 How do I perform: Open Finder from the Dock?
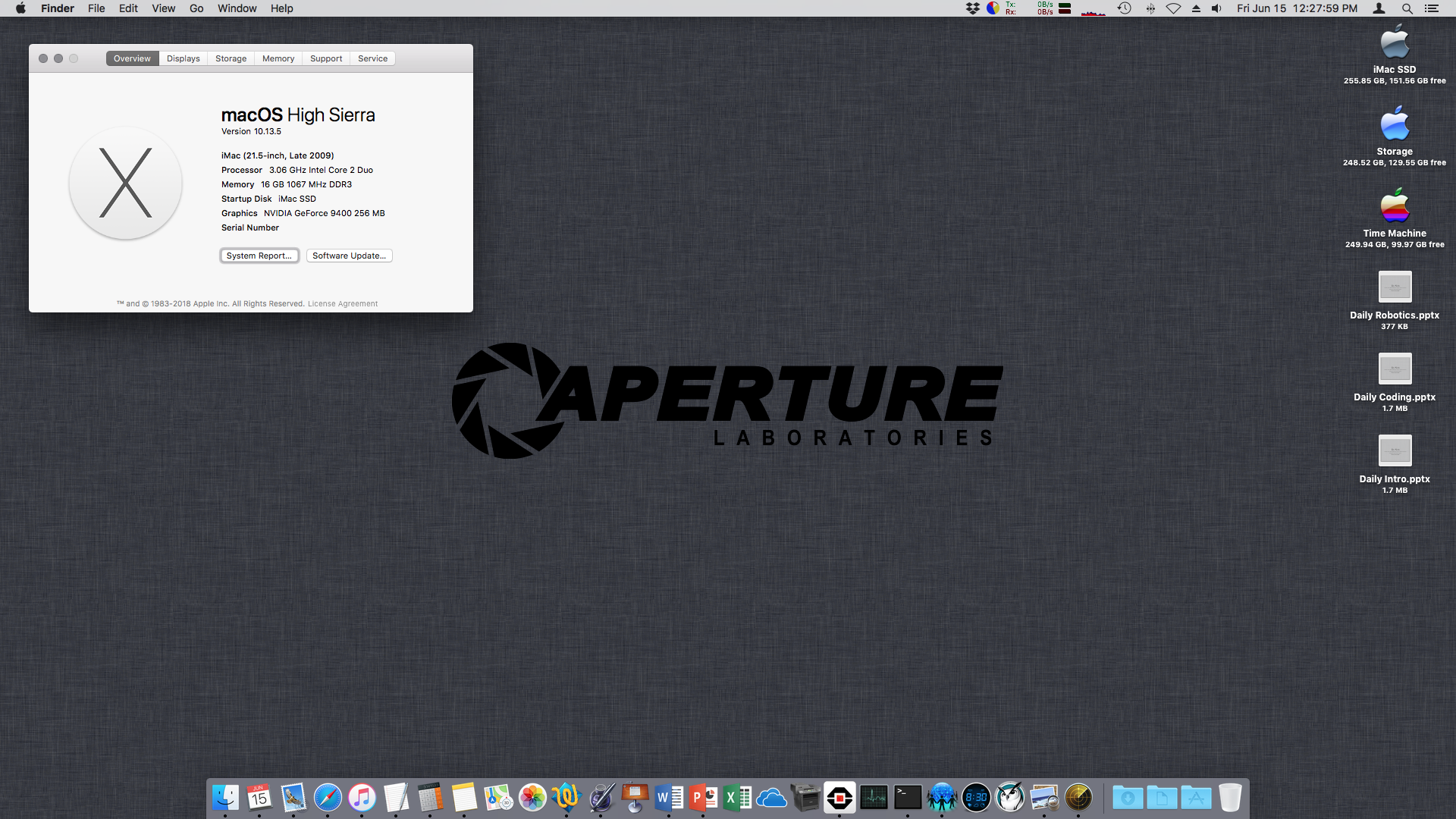coord(225,798)
